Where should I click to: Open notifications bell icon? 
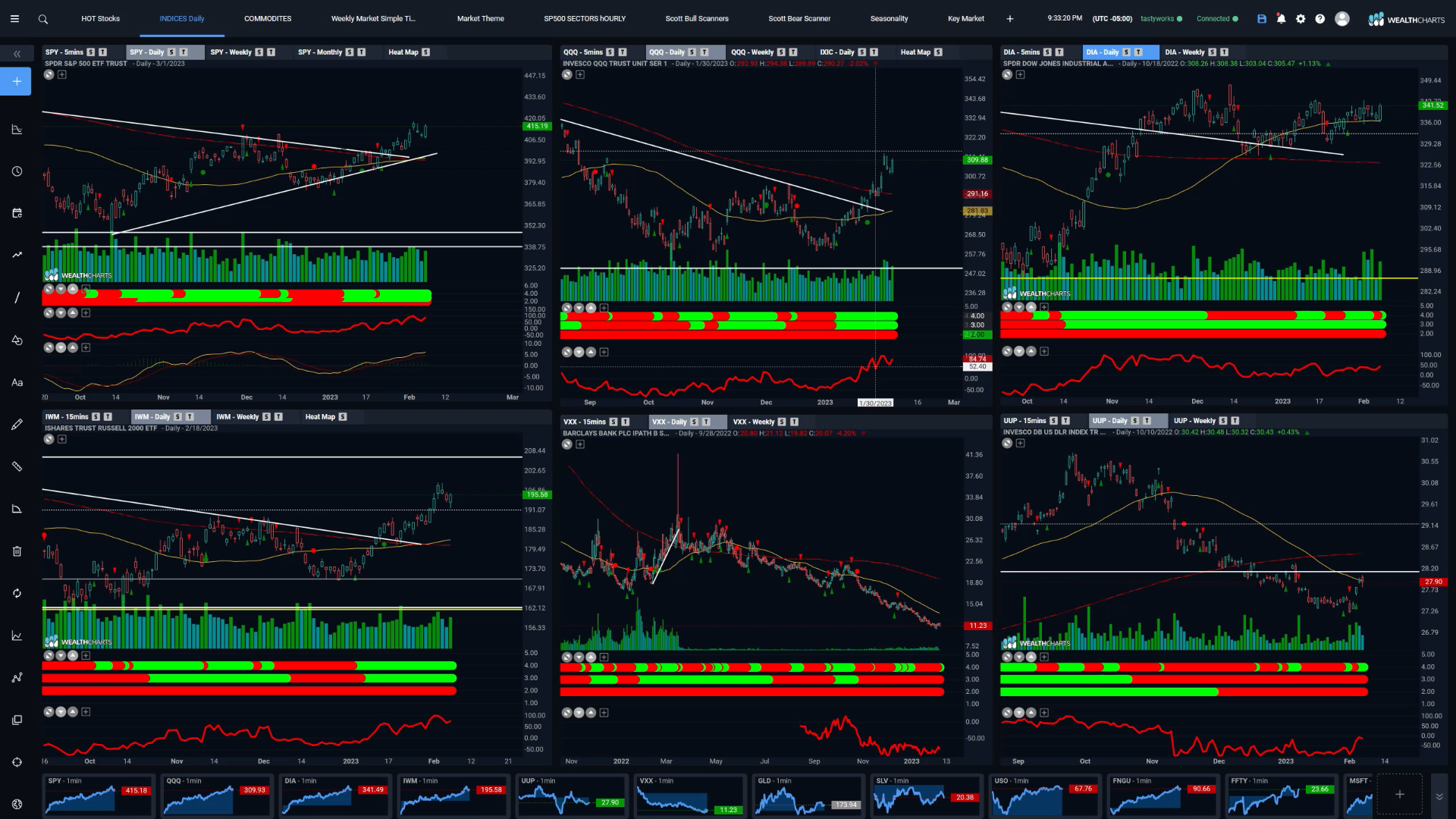1281,19
